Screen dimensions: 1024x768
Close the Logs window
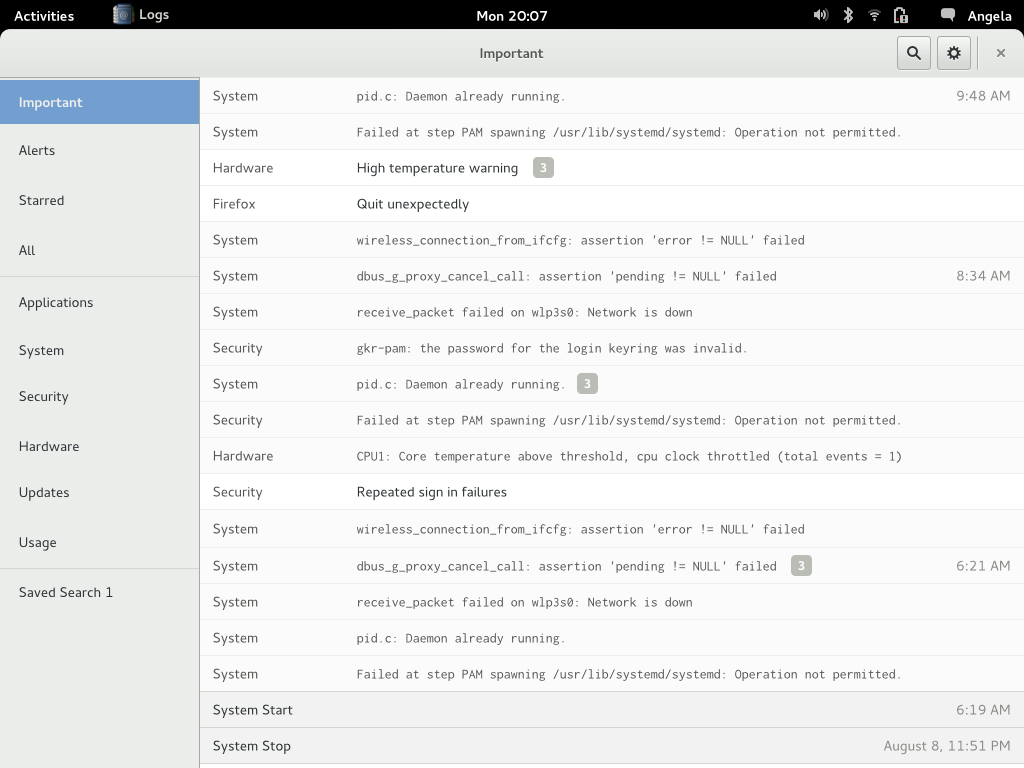pos(1000,53)
